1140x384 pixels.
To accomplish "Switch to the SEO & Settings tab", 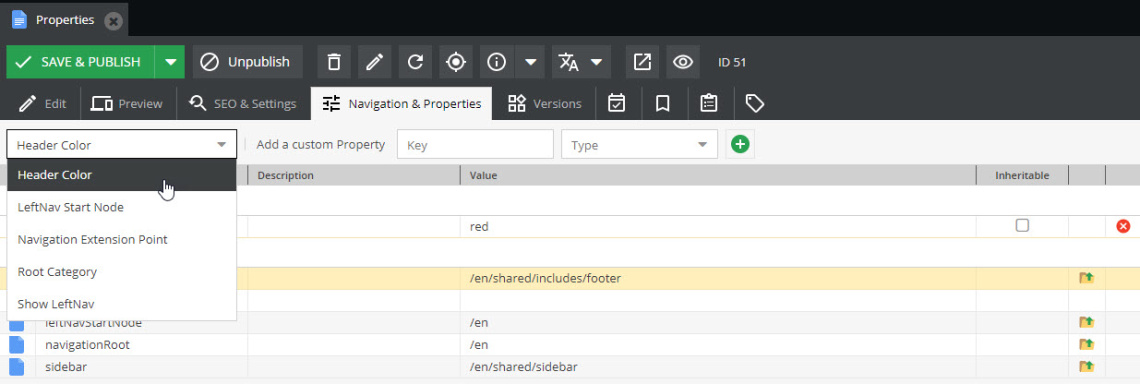I will point(242,104).
